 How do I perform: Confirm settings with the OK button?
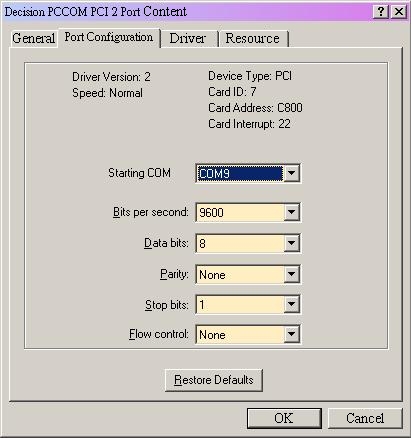[284, 418]
